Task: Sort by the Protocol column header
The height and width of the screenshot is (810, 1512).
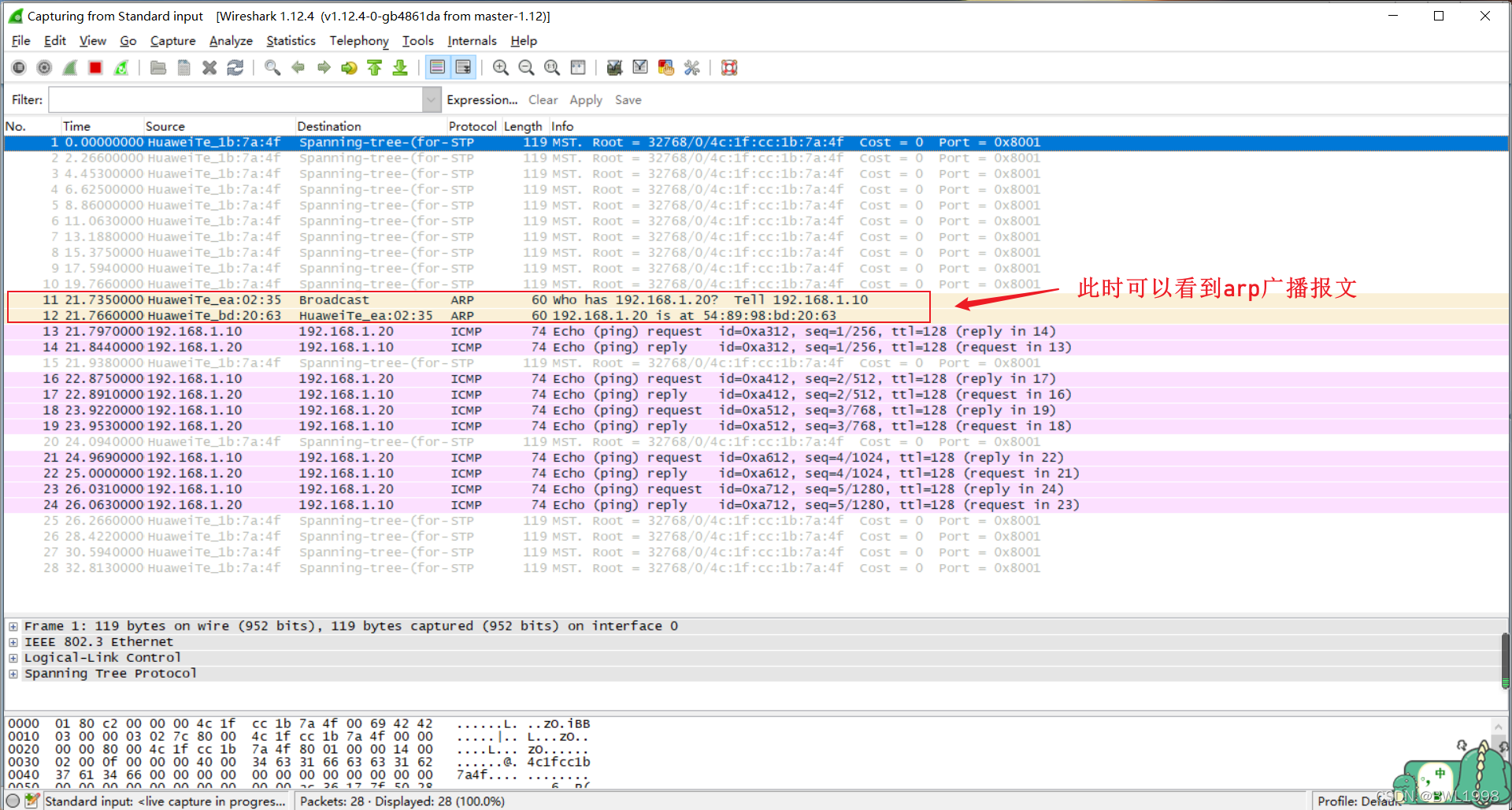Action: [x=472, y=126]
